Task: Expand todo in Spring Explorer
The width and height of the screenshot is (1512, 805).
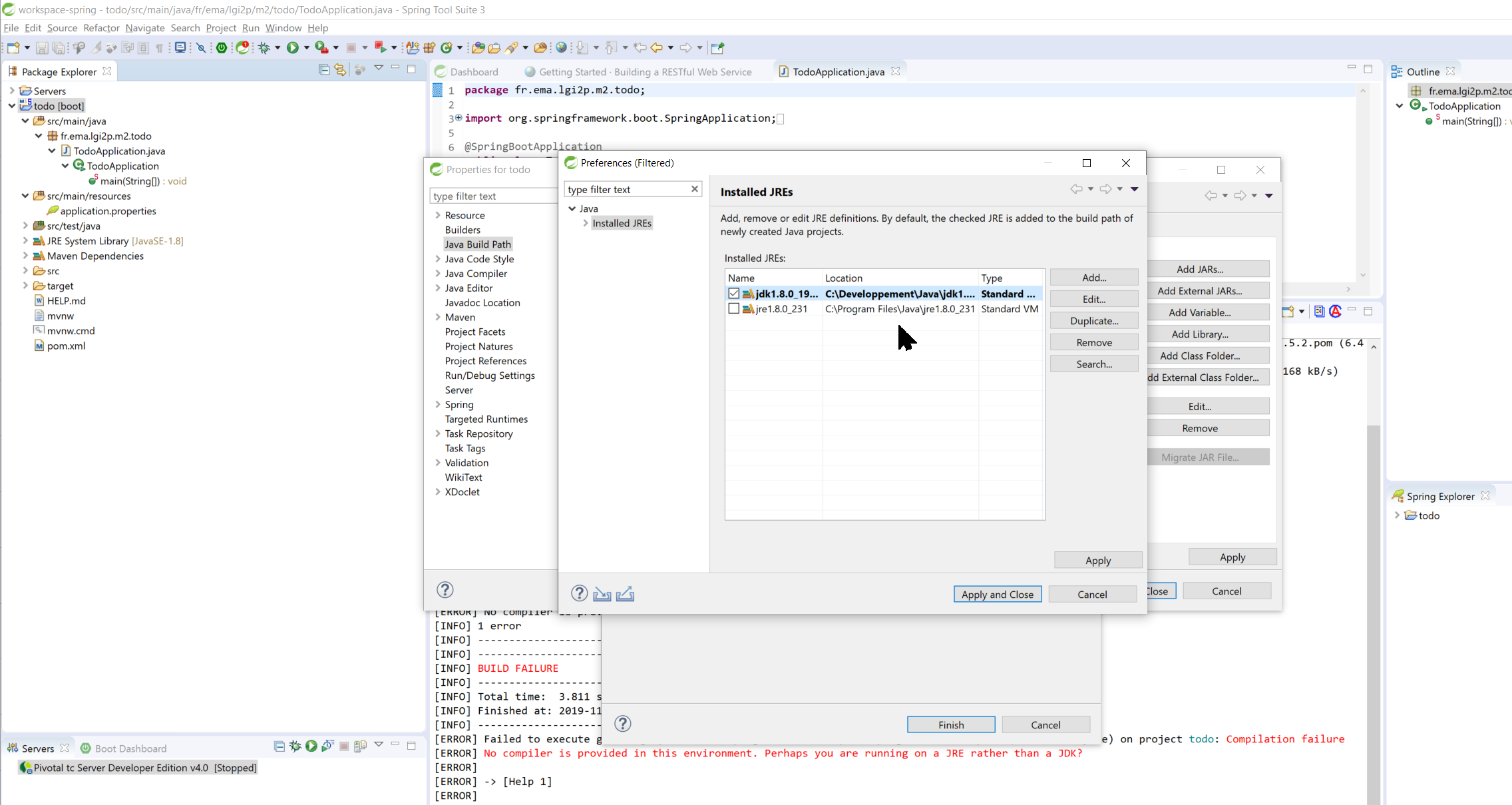Action: click(1397, 515)
